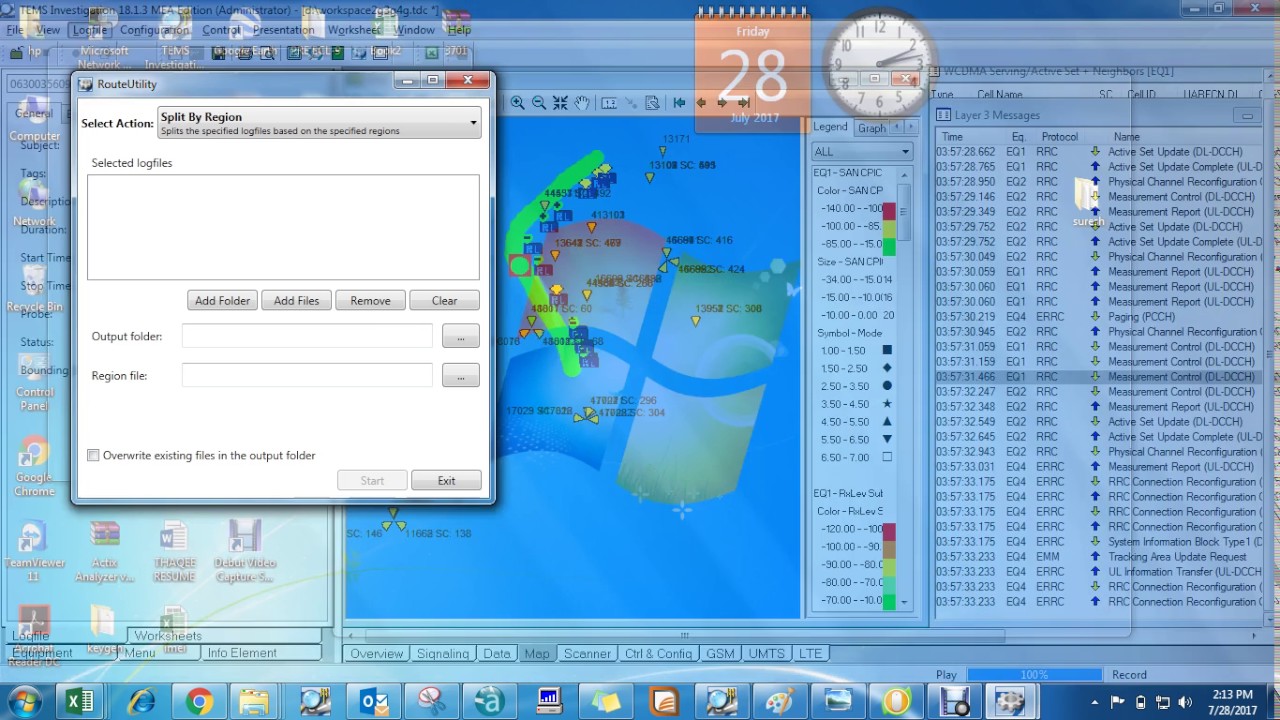
Task: Select the ruler measure tool on map toolbar
Action: click(x=608, y=103)
